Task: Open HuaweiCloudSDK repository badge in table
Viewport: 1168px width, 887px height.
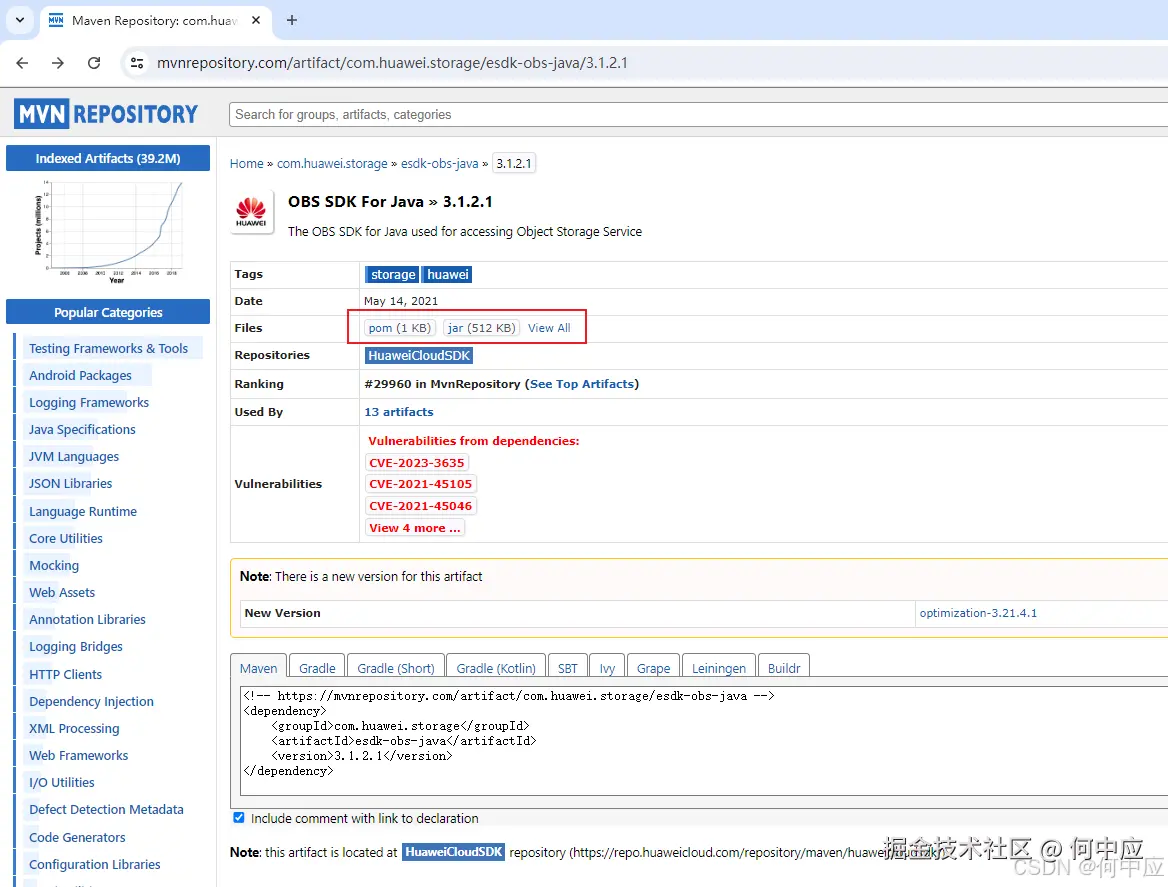Action: click(419, 355)
